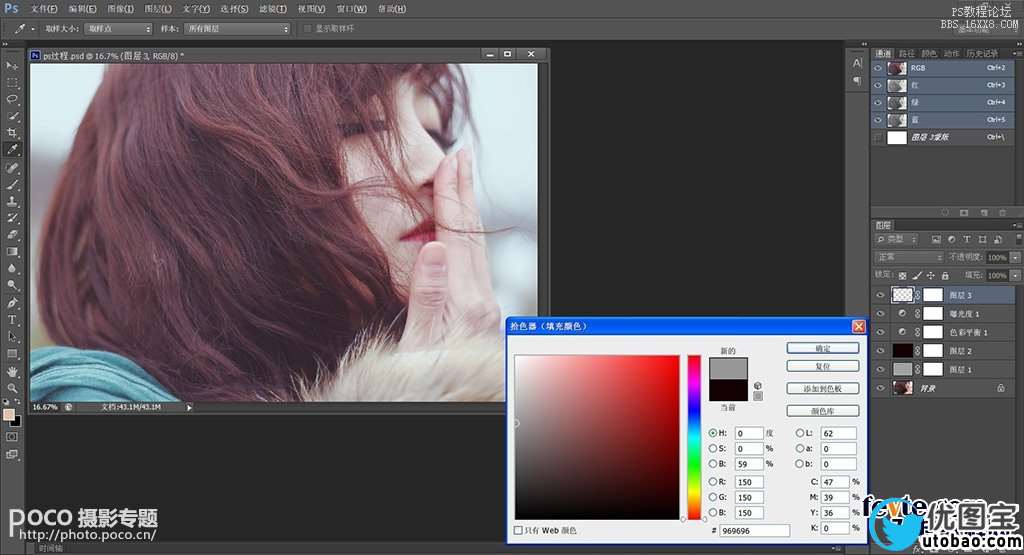Switch to the History panel tab

point(982,54)
